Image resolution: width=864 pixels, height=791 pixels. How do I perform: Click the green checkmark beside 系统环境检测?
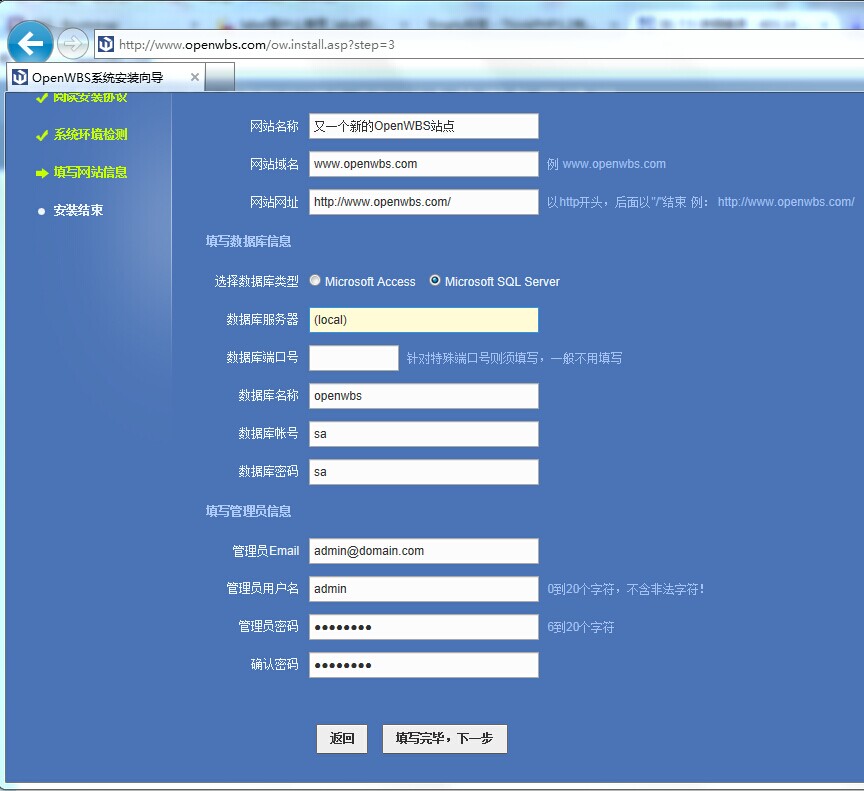click(42, 134)
